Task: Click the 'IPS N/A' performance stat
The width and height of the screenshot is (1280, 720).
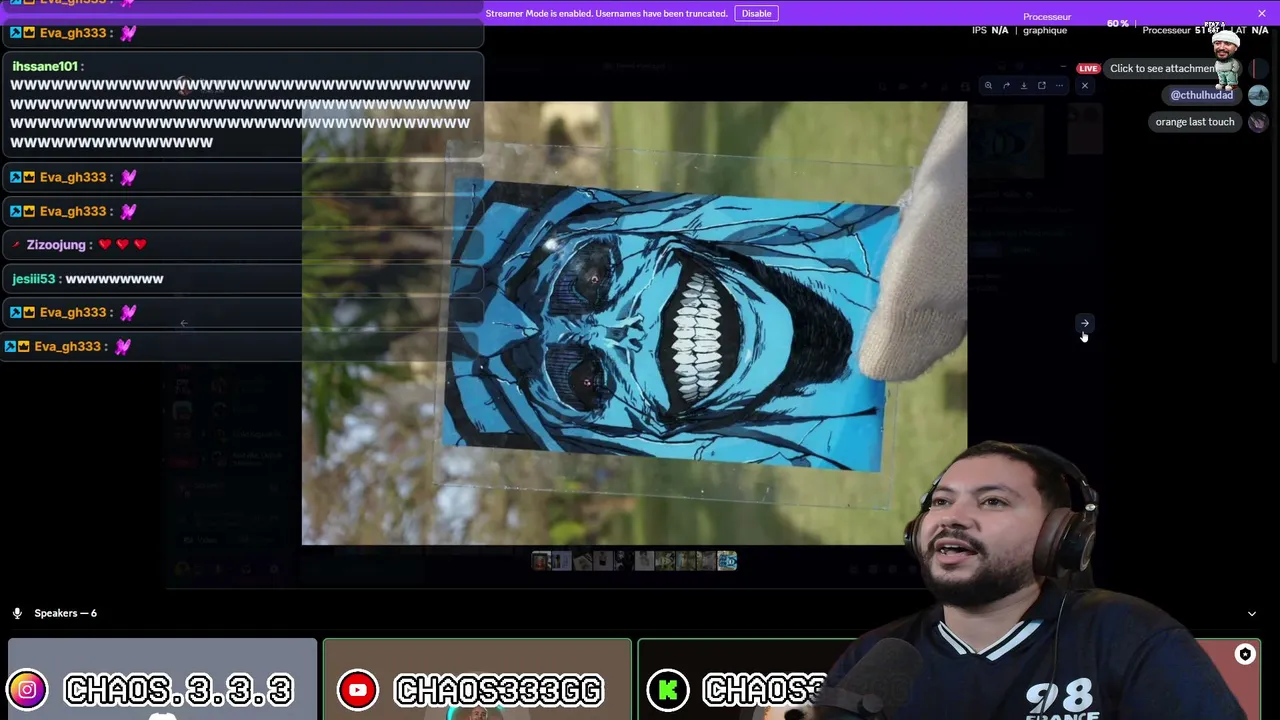Action: (x=990, y=30)
